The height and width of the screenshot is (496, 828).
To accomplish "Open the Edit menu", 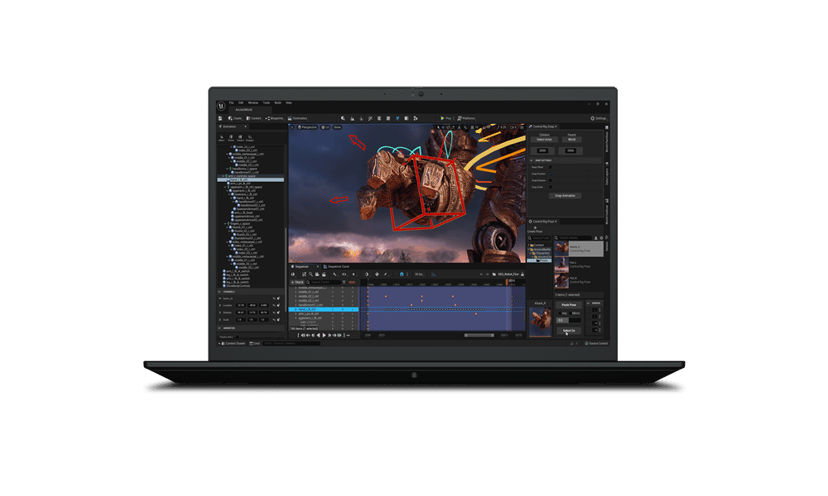I will click(x=241, y=102).
